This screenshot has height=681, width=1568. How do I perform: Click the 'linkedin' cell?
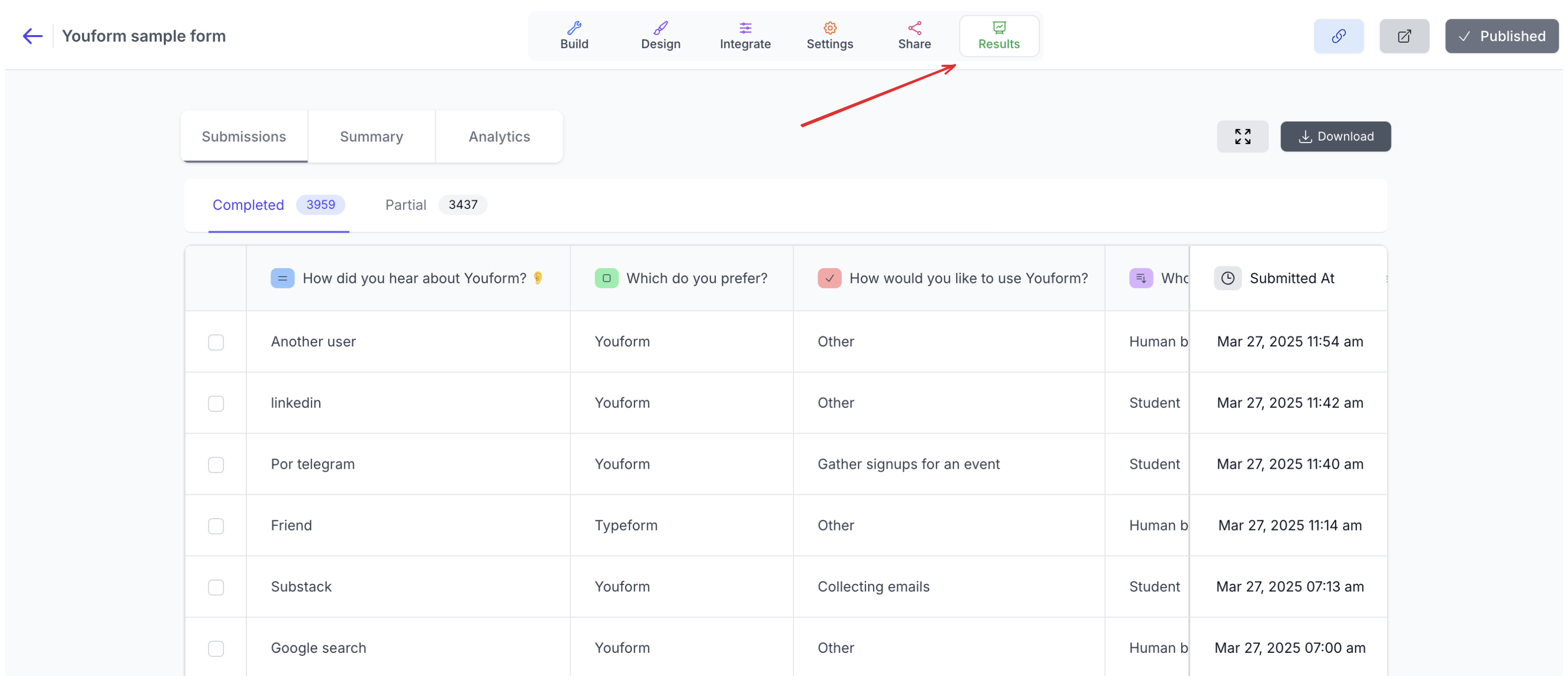(409, 403)
